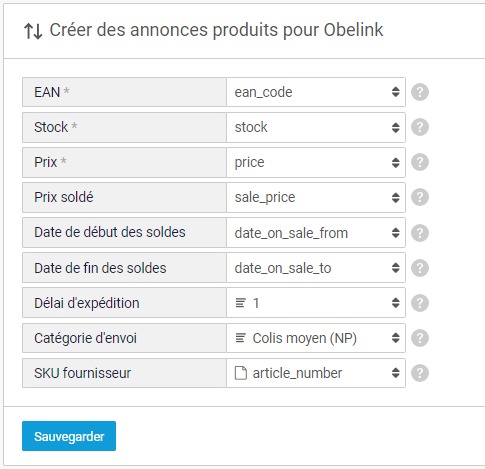Expand the date_on_sale_to dropdown
The height and width of the screenshot is (469, 485).
coord(316,268)
